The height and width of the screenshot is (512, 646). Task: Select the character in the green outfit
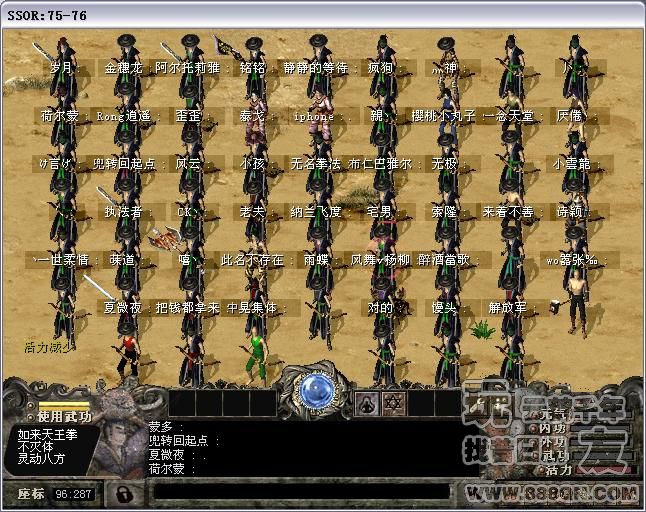pos(256,356)
